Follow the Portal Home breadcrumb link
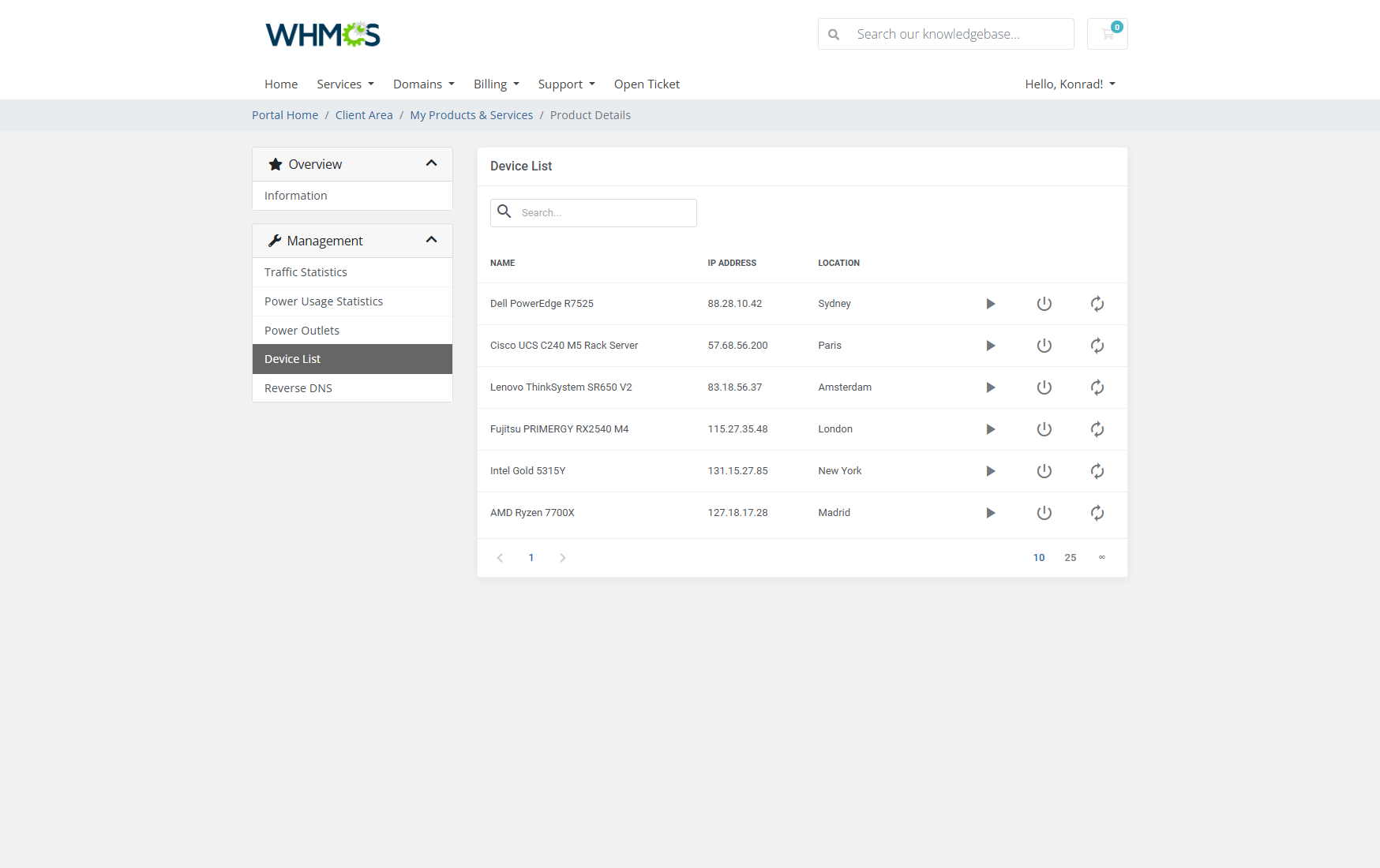 click(285, 115)
